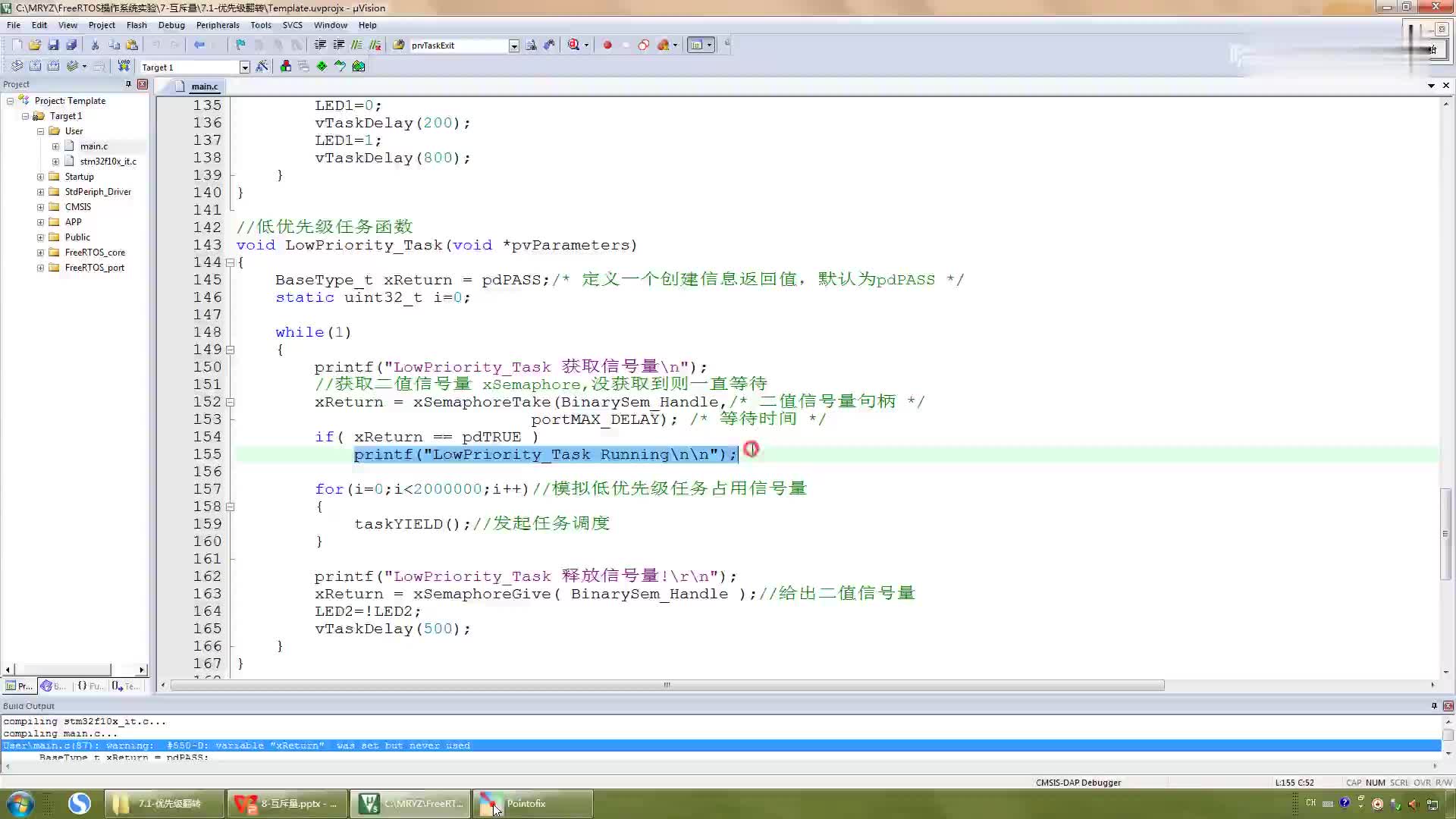
Task: Collapse the Project: Template tree node
Action: point(10,101)
